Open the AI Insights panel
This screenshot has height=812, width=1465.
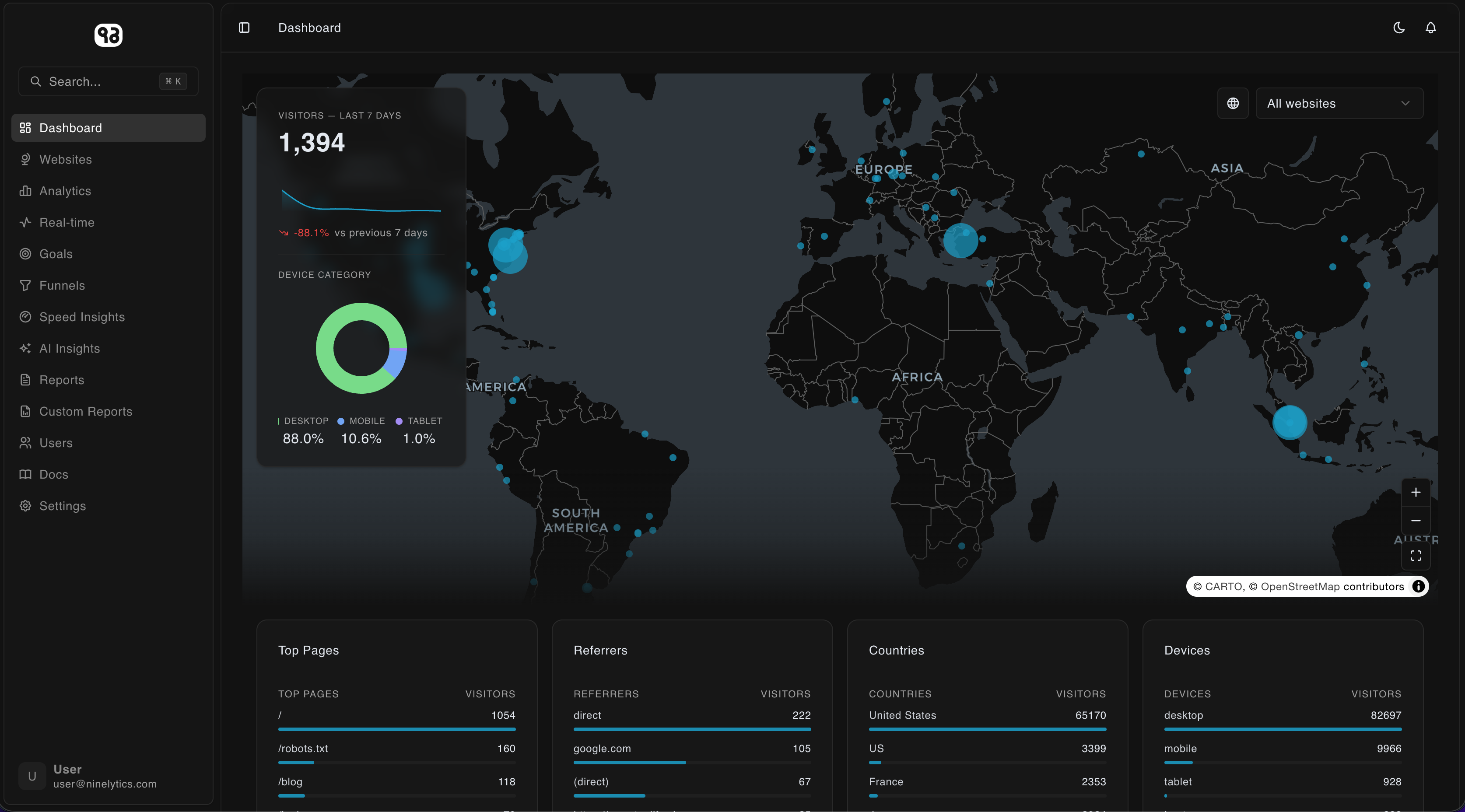tap(70, 348)
